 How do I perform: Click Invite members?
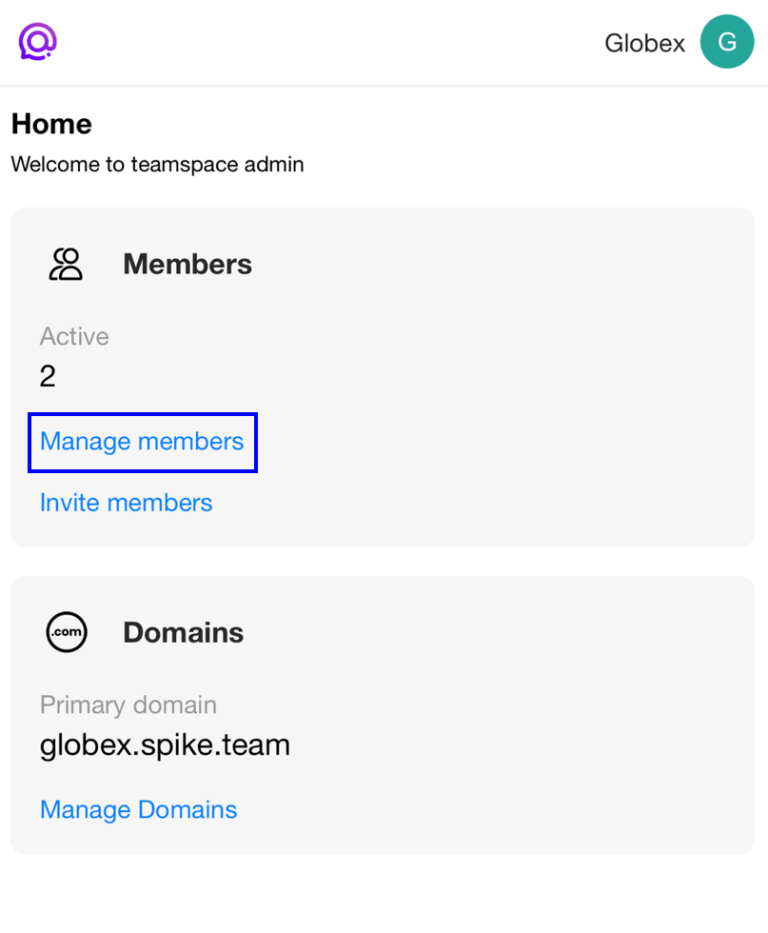pos(126,503)
